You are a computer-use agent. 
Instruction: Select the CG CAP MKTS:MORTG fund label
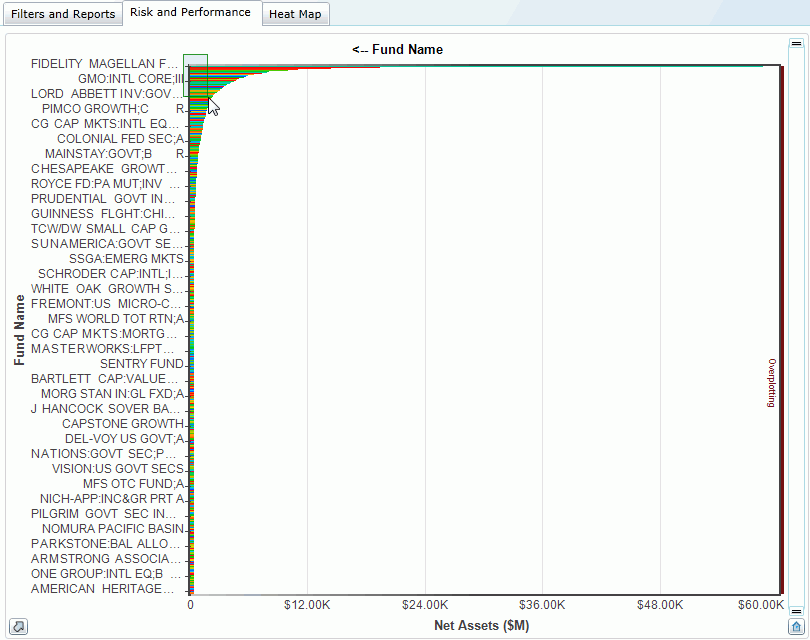tap(105, 333)
